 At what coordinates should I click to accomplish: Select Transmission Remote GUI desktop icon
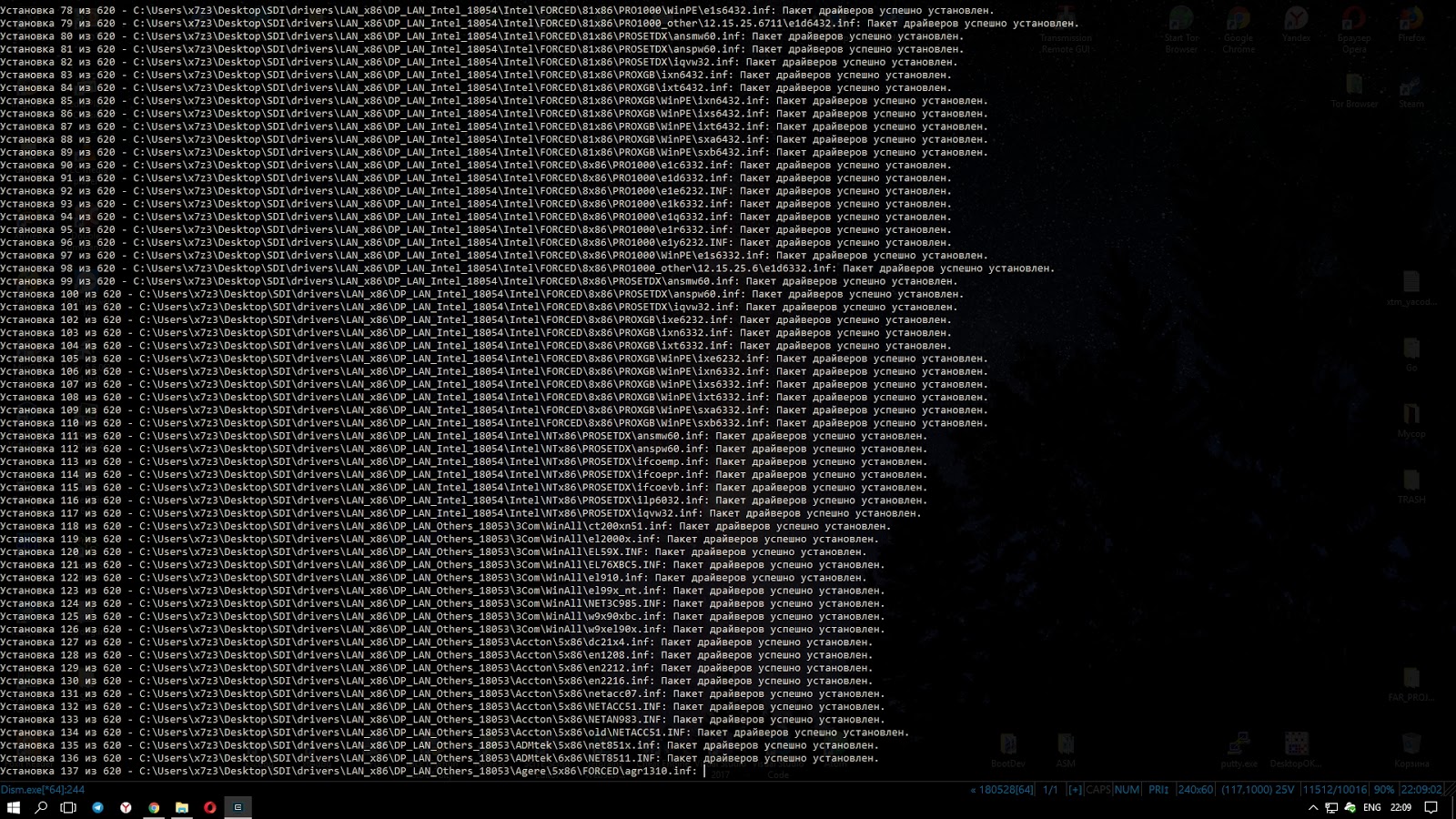coord(1066,29)
